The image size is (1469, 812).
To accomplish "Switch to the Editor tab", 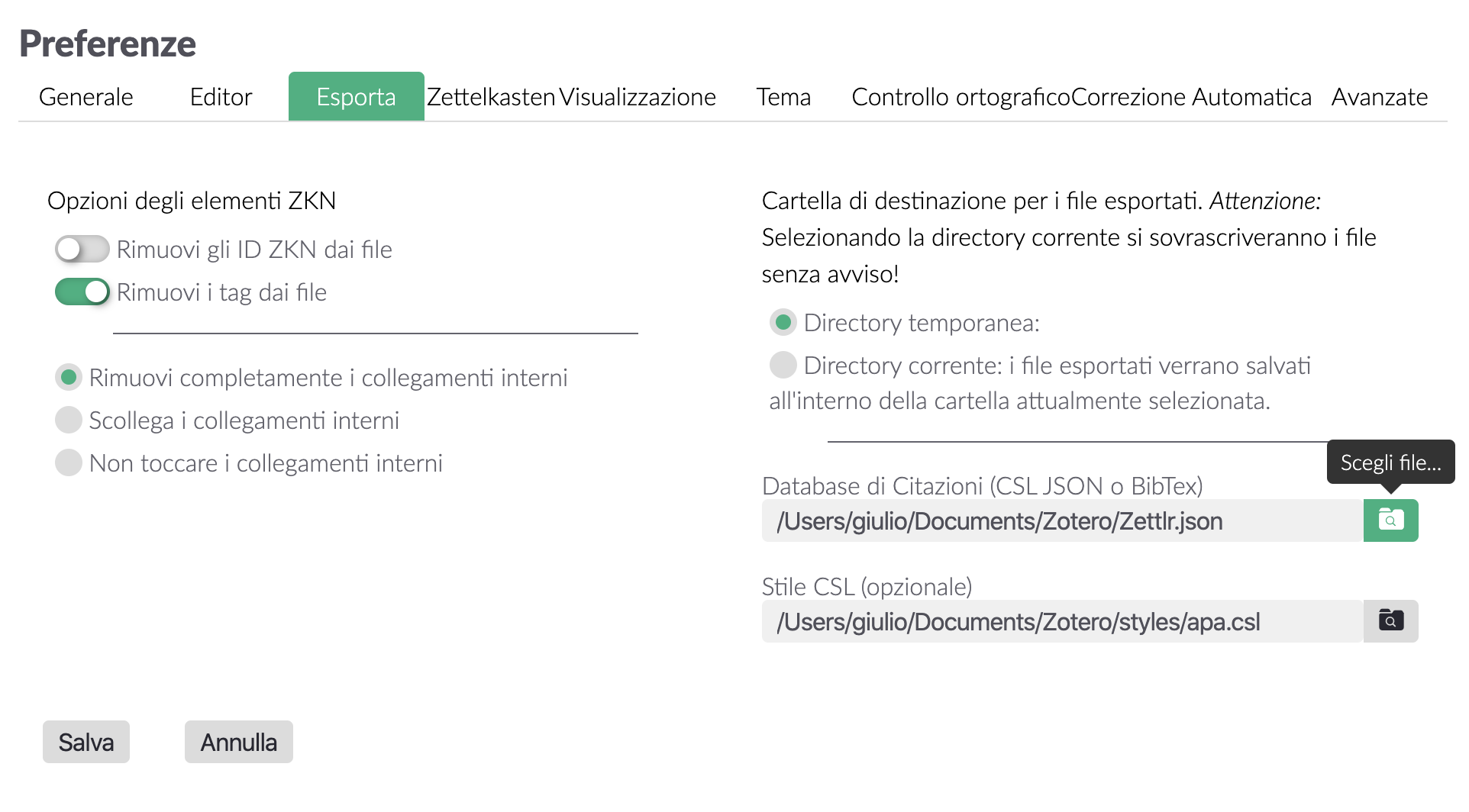I will click(221, 97).
